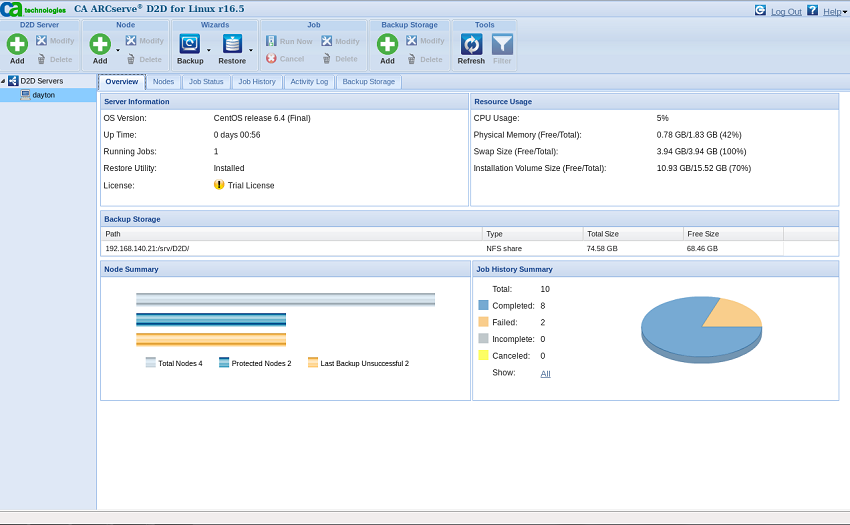This screenshot has width=850, height=525.
Task: Open the Filter tool
Action: point(502,49)
